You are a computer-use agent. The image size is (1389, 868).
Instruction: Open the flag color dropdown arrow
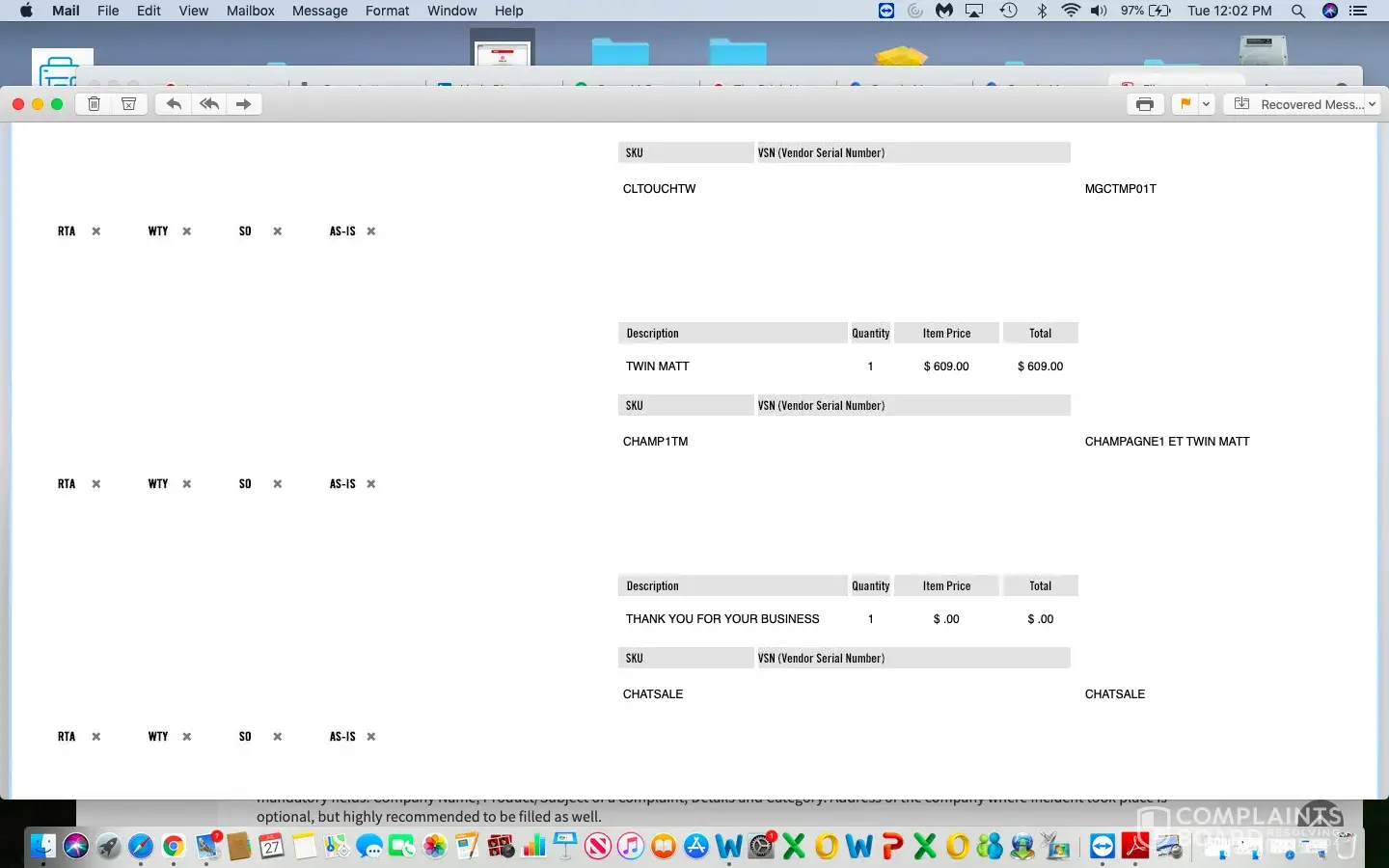click(1206, 104)
